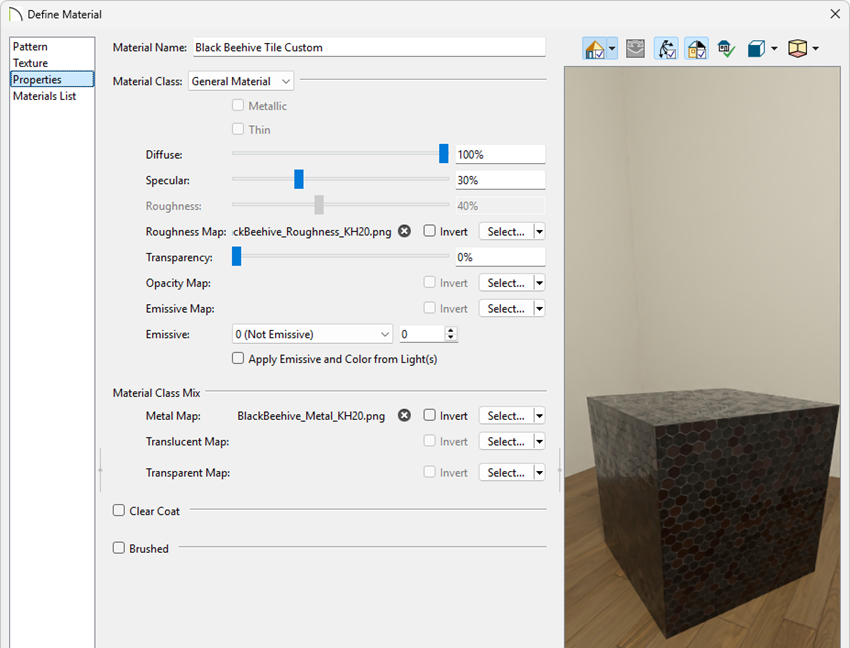850x648 pixels.
Task: Remove the roughness map with its X icon
Action: [x=404, y=231]
